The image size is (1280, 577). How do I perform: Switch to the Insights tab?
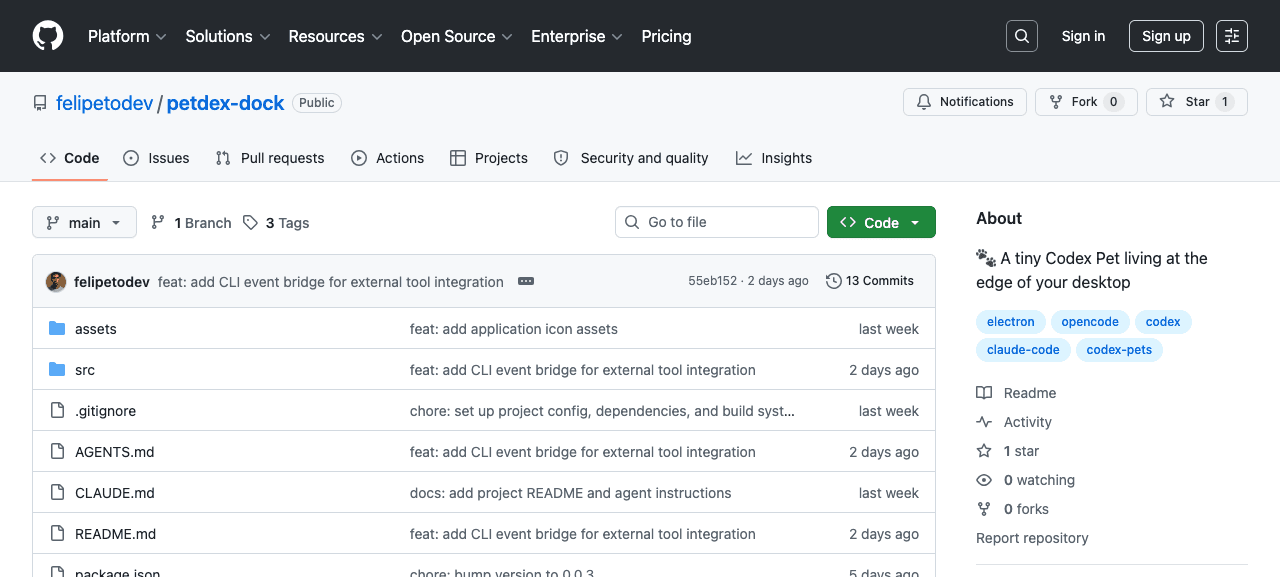pyautogui.click(x=774, y=158)
